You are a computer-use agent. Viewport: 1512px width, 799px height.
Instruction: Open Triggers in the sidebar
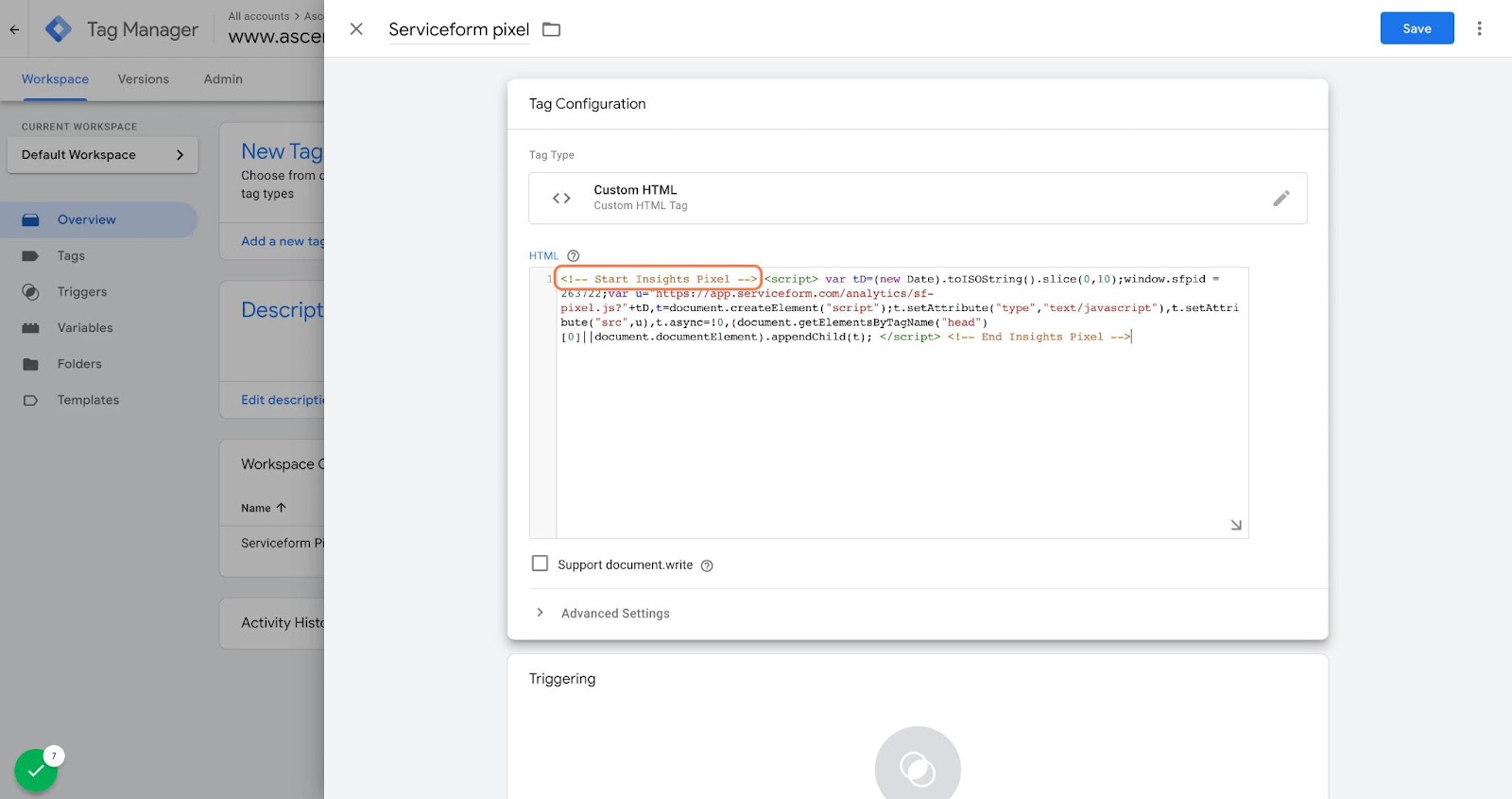pos(82,291)
